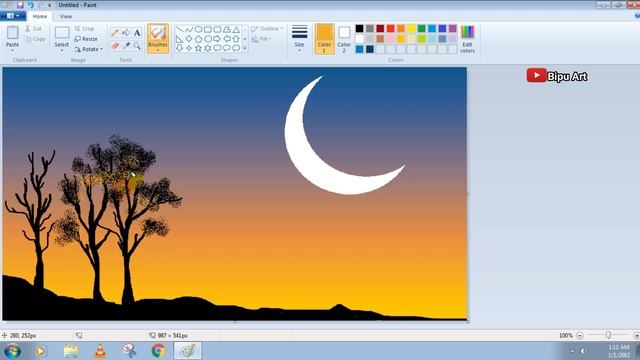Click the Color 1 button
Image resolution: width=640 pixels, height=360 pixels.
[324, 39]
